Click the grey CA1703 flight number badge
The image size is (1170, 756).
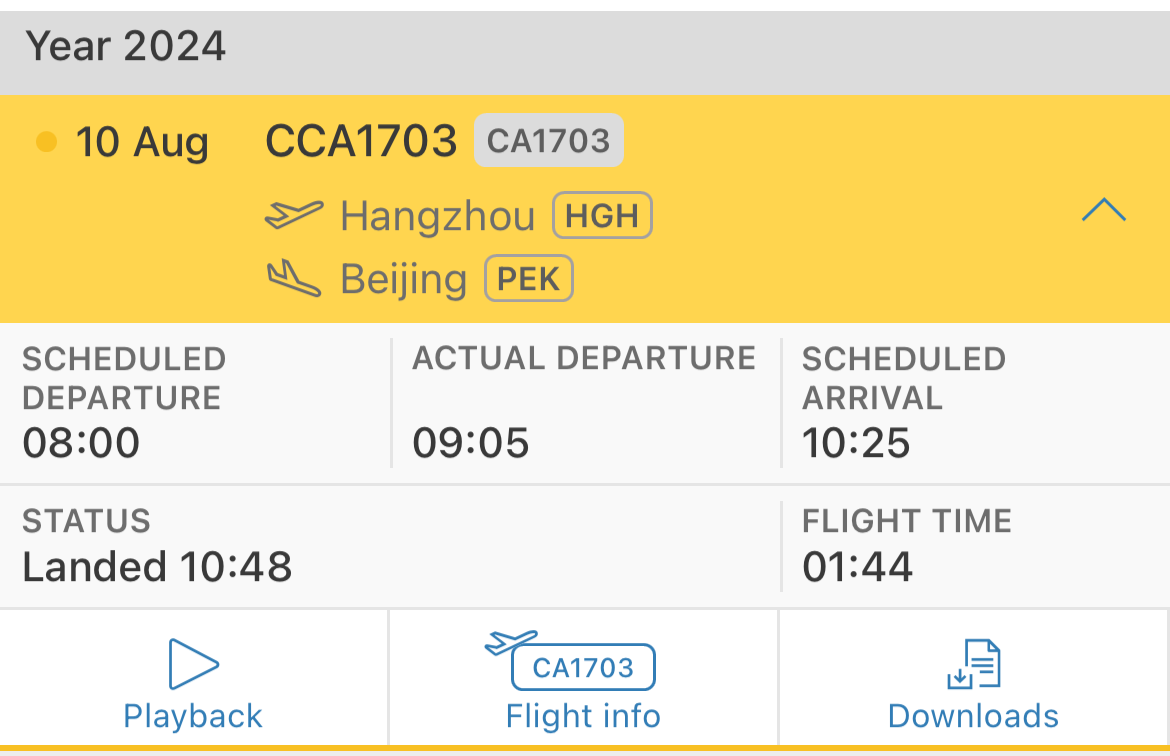point(548,141)
